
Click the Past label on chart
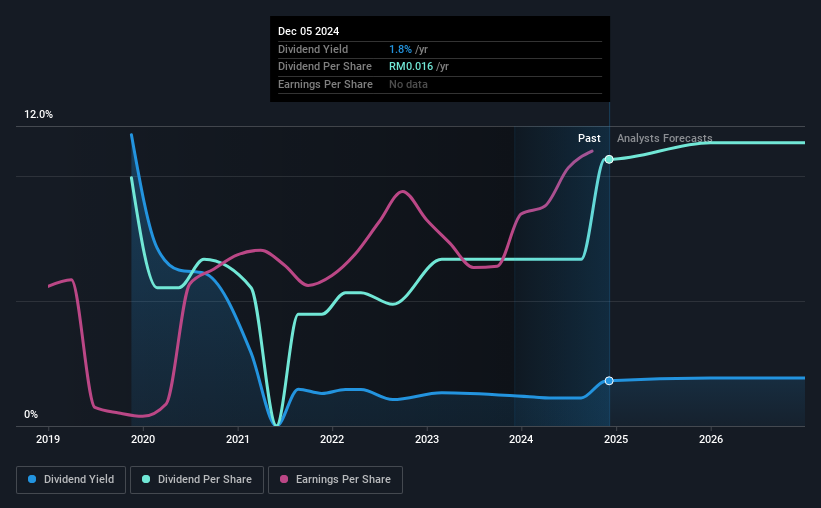pos(589,138)
